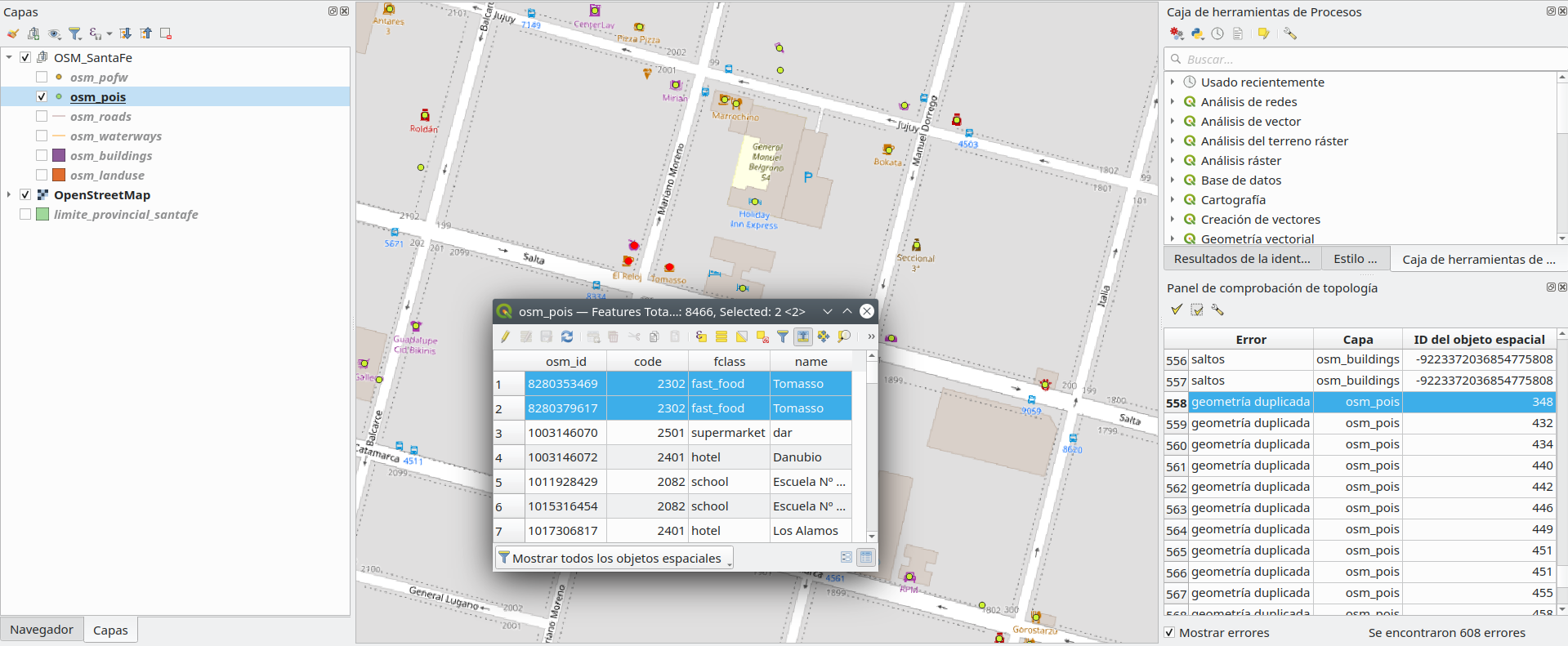This screenshot has height=646, width=1568.
Task: Sort table by osm_id column header
Action: (565, 361)
